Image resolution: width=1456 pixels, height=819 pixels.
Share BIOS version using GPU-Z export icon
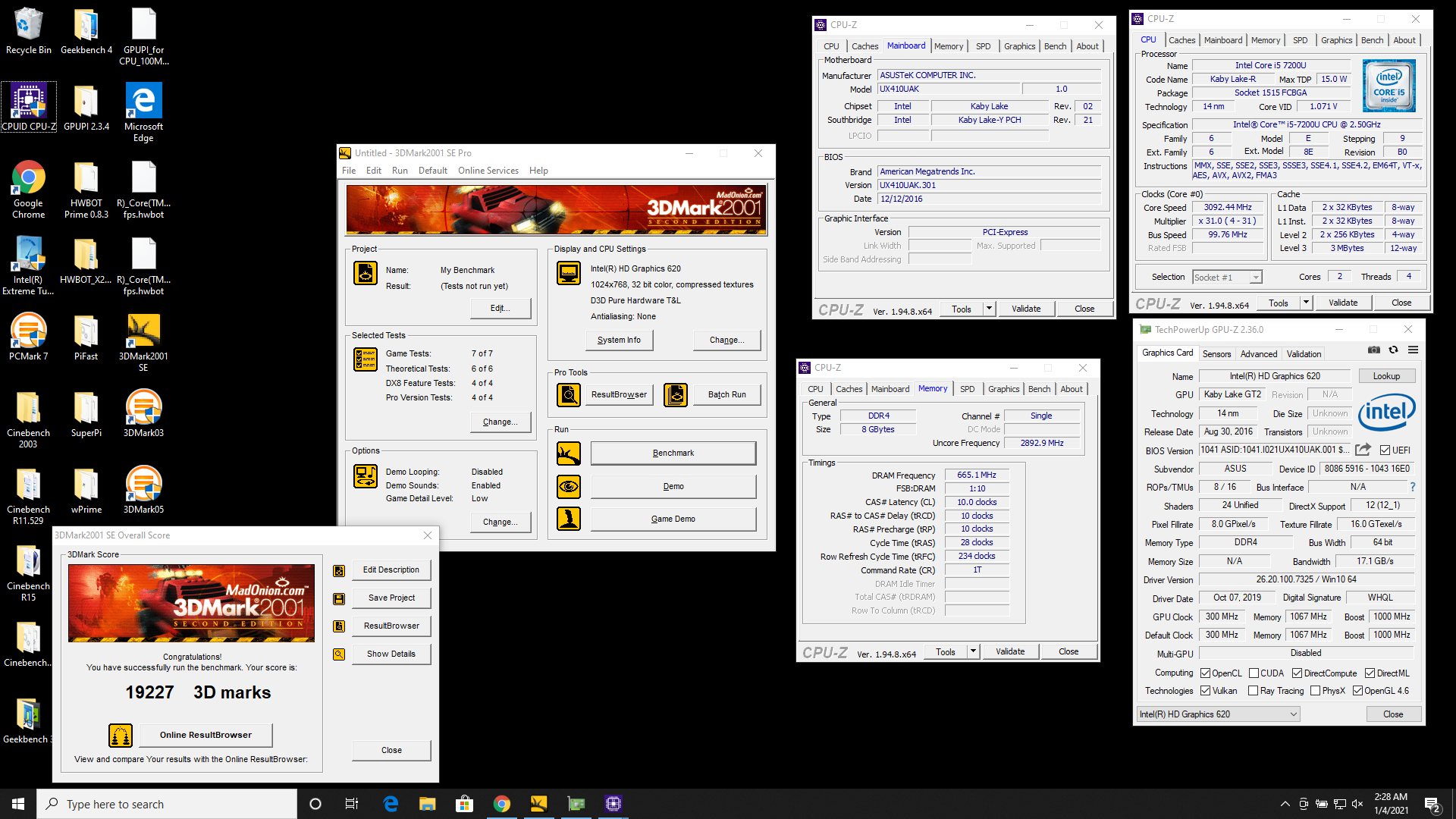(x=1363, y=449)
